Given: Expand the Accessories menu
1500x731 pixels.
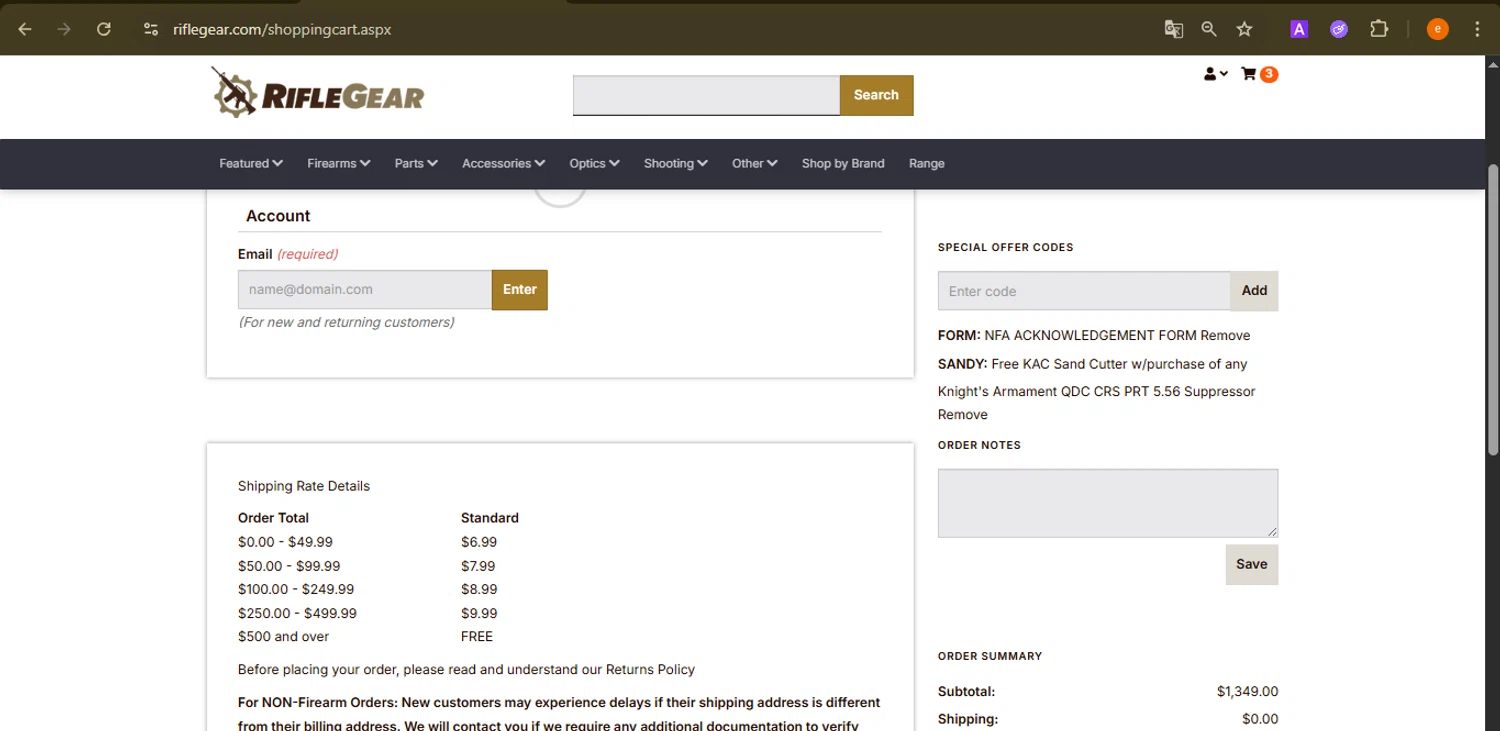Looking at the screenshot, I should click(503, 163).
